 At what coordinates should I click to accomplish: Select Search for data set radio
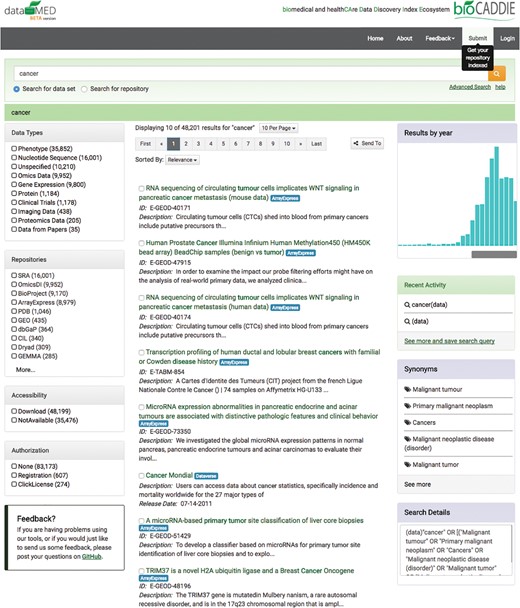click(16, 89)
